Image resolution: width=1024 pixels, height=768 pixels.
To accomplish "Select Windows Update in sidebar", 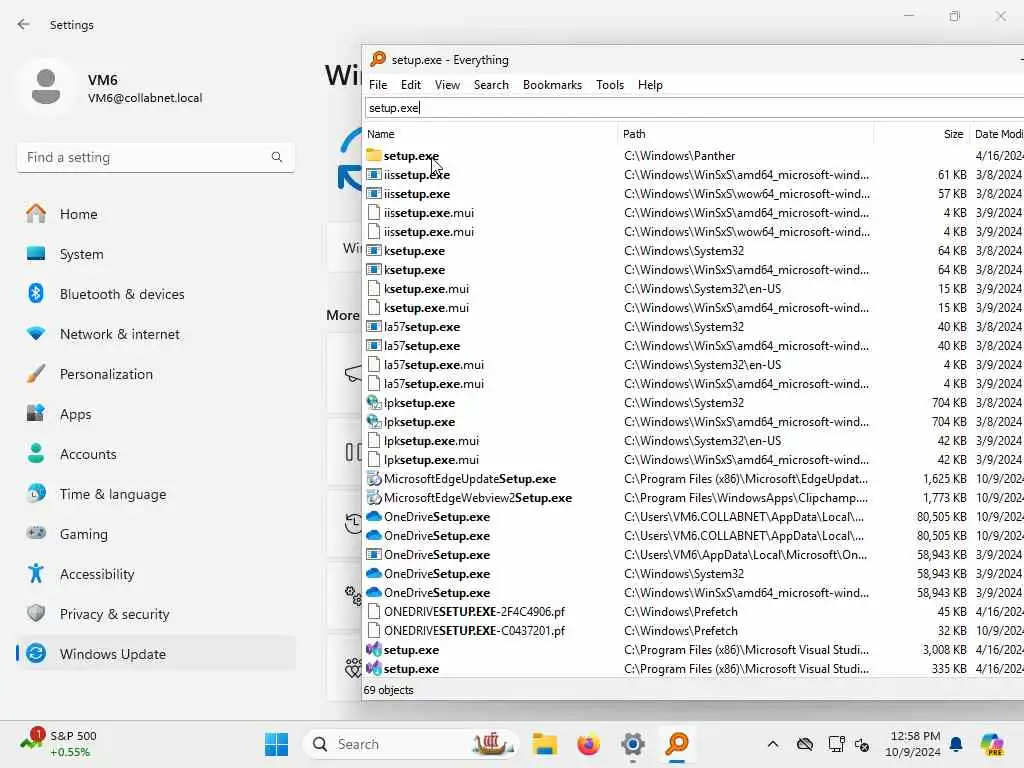I will [155, 654].
